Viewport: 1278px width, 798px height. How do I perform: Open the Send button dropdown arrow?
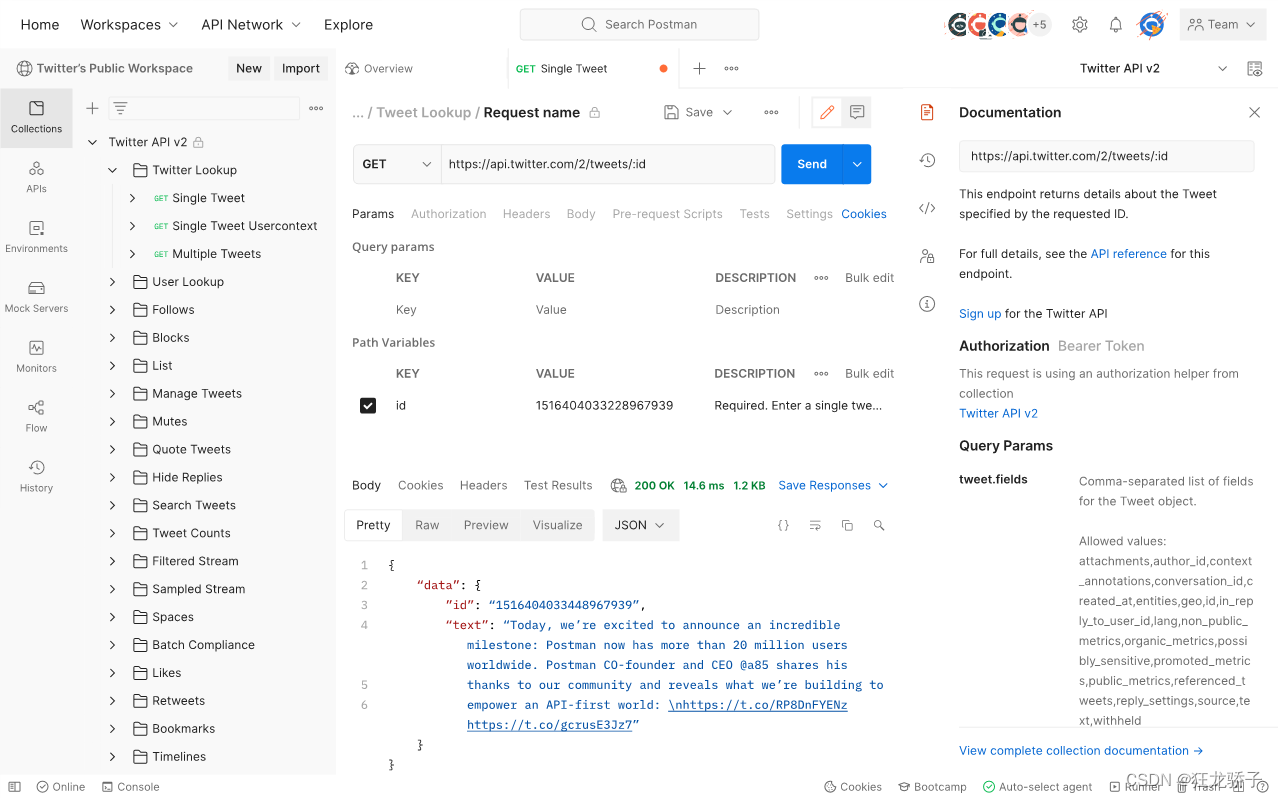tap(857, 164)
